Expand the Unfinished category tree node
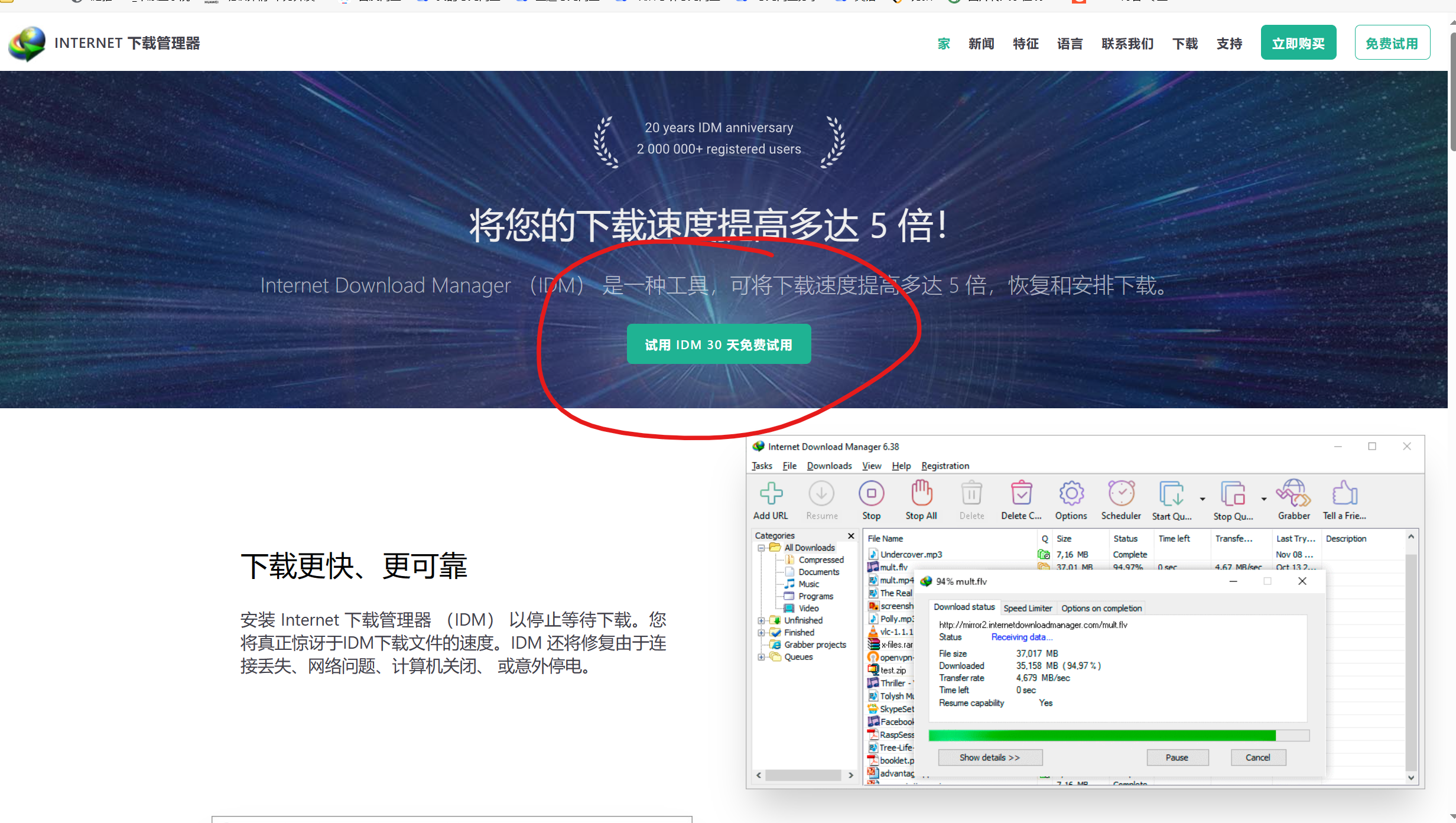Screen dimensions: 1456x823 click(762, 620)
